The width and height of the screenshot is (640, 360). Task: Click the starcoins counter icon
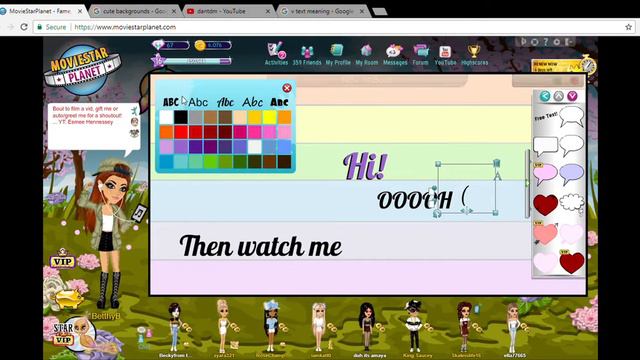(200, 45)
